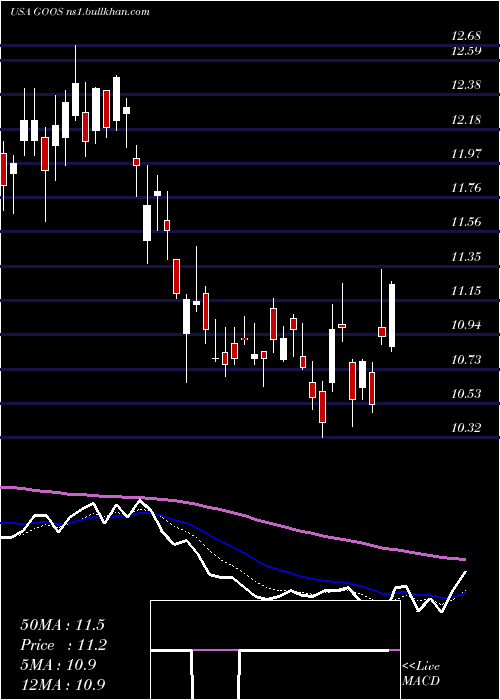The image size is (500, 700).
Task: Click the USA GOOS ns1.bullkhan.com header text
Action: pyautogui.click(x=79, y=12)
